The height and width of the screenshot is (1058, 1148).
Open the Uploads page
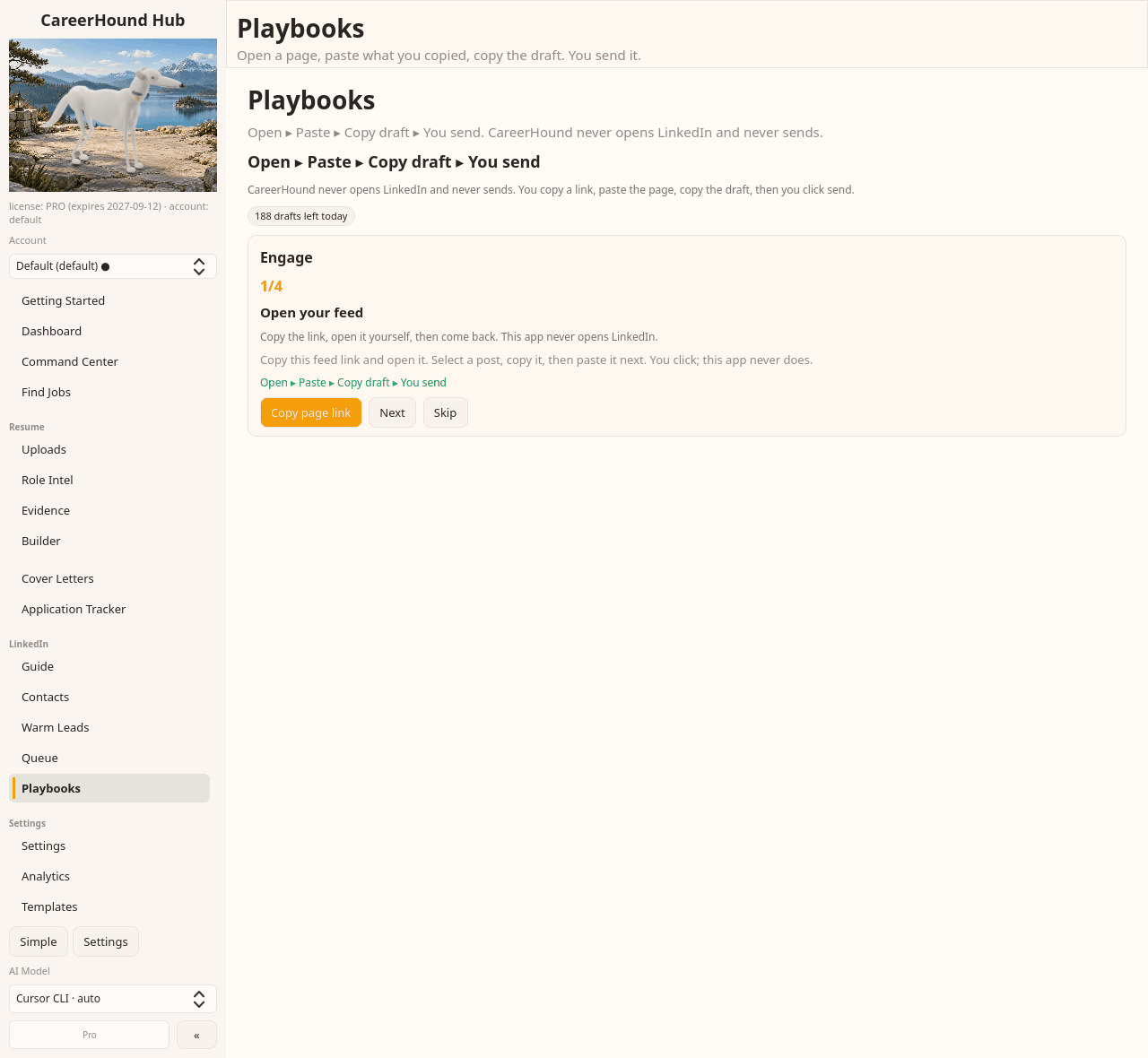109,449
